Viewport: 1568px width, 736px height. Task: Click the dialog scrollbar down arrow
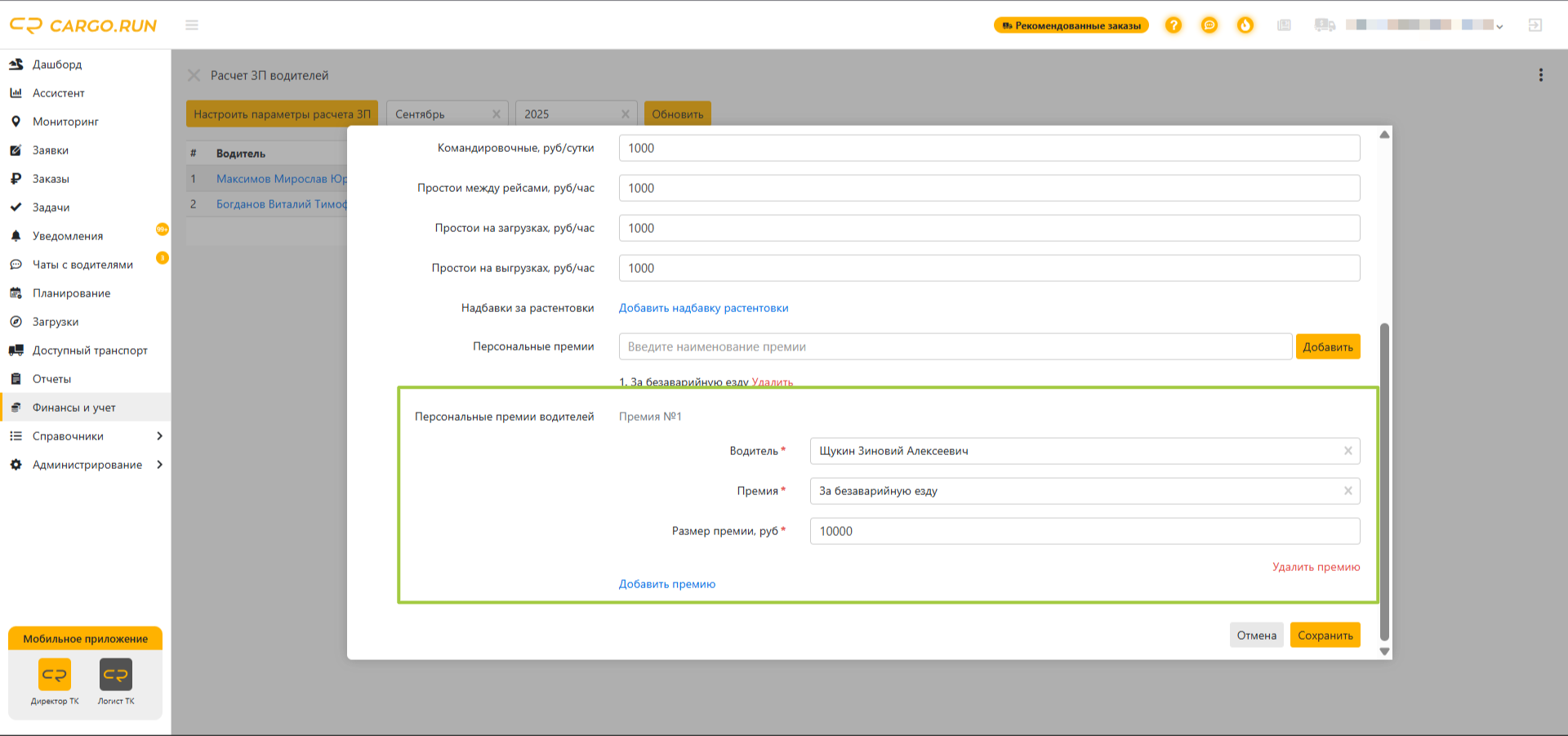point(1384,651)
